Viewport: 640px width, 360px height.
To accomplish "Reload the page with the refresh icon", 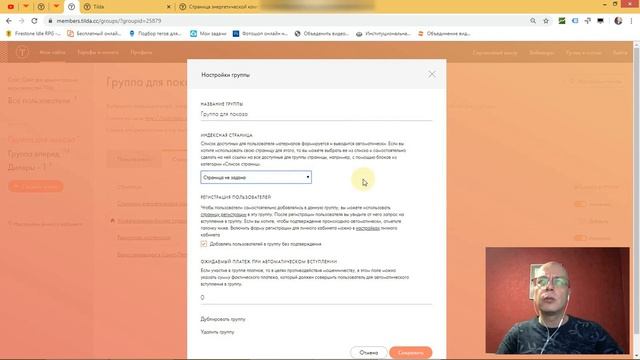I will pos(34,21).
